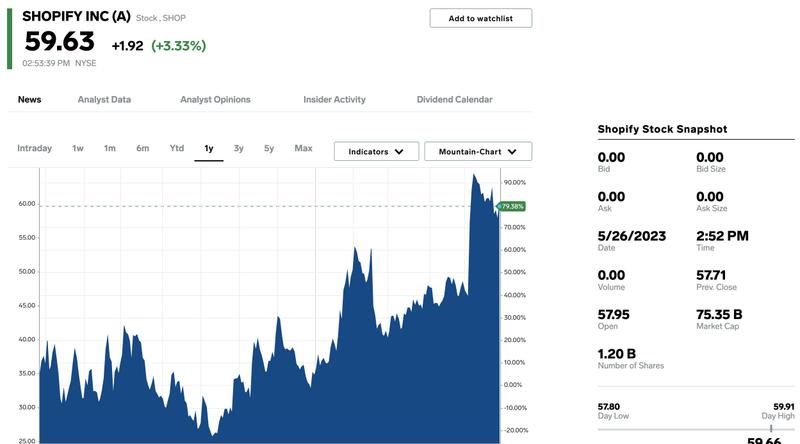The image size is (800, 444).
Task: Click the day range slider marker
Action: coord(771,429)
